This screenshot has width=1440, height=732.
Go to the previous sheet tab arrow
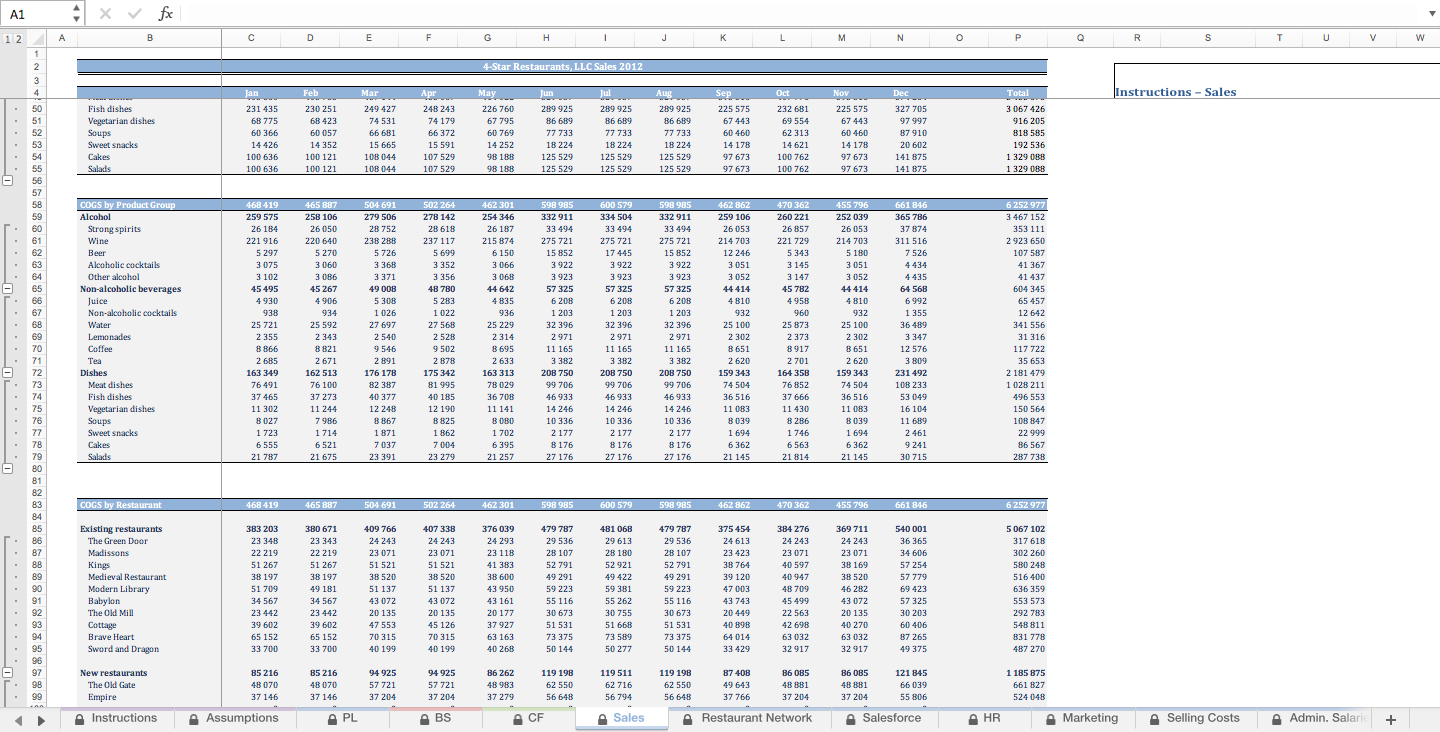pyautogui.click(x=18, y=719)
